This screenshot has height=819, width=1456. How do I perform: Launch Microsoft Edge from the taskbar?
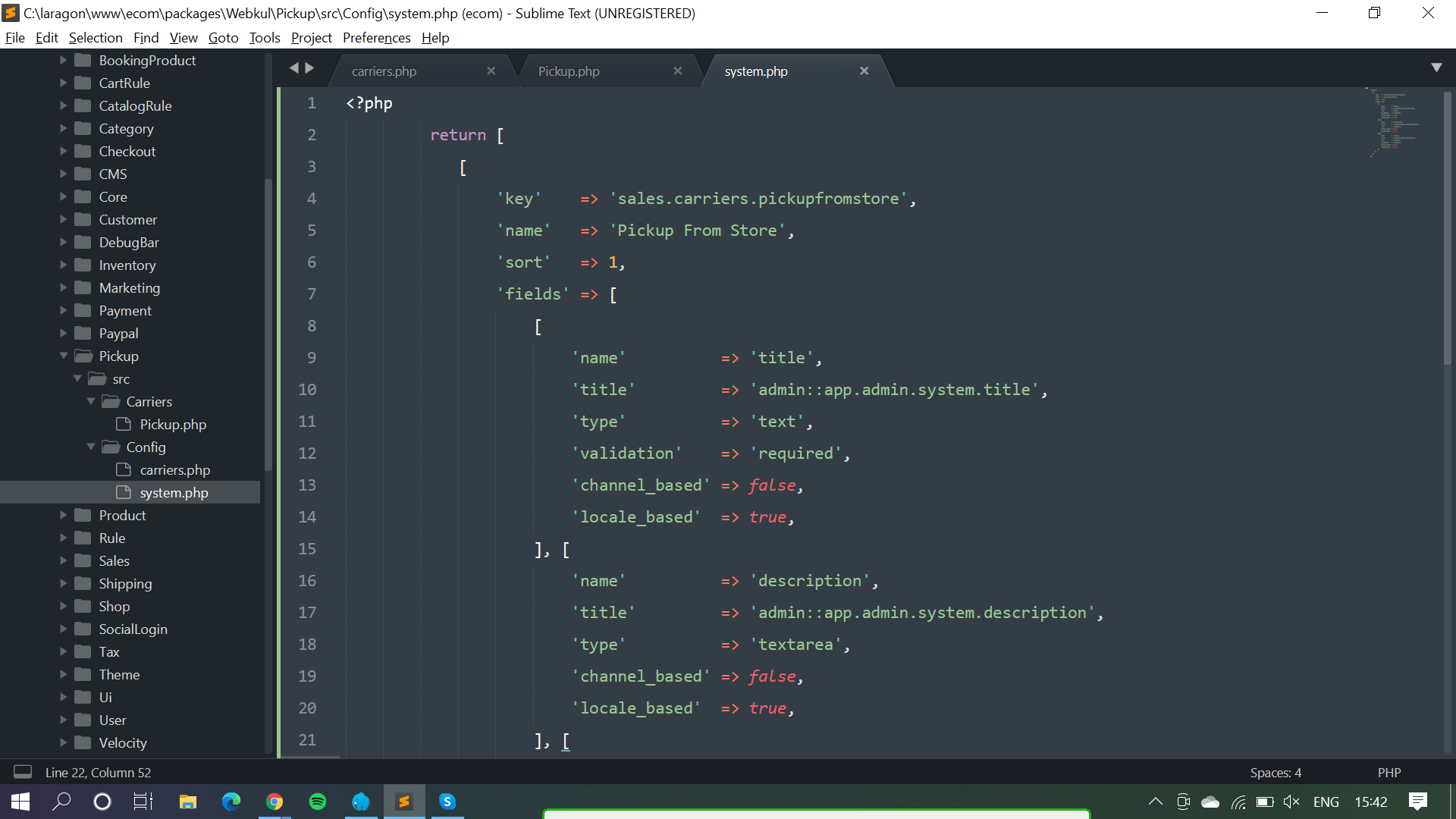point(231,802)
